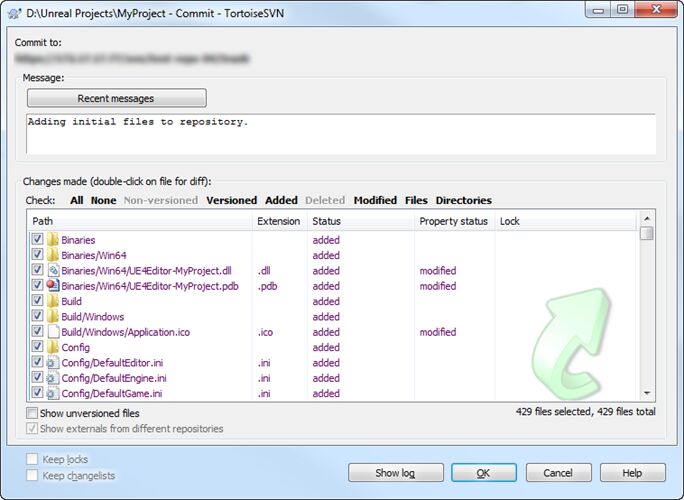Viewport: 684px width, 500px height.
Task: Uncheck the Binaries/Win64 folder checkbox
Action: [37, 254]
